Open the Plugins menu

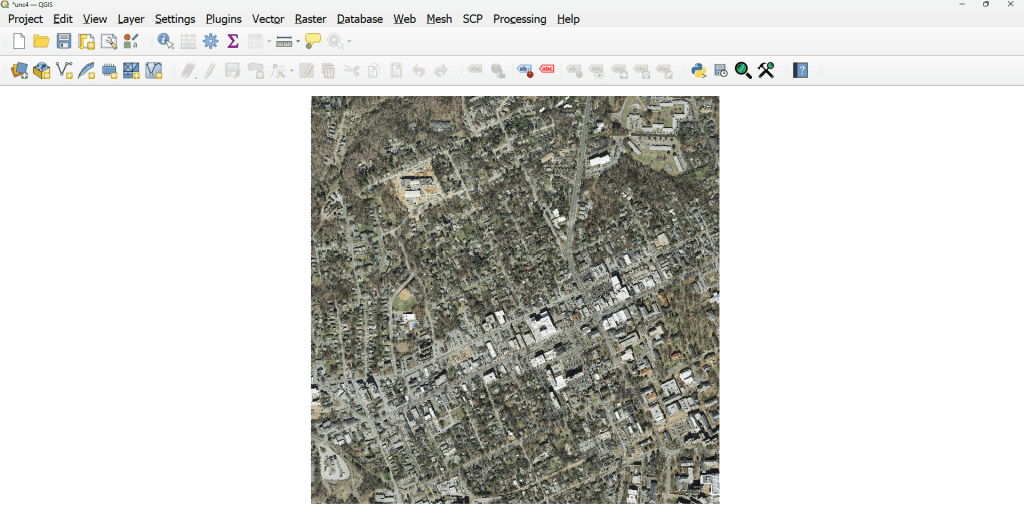click(223, 19)
